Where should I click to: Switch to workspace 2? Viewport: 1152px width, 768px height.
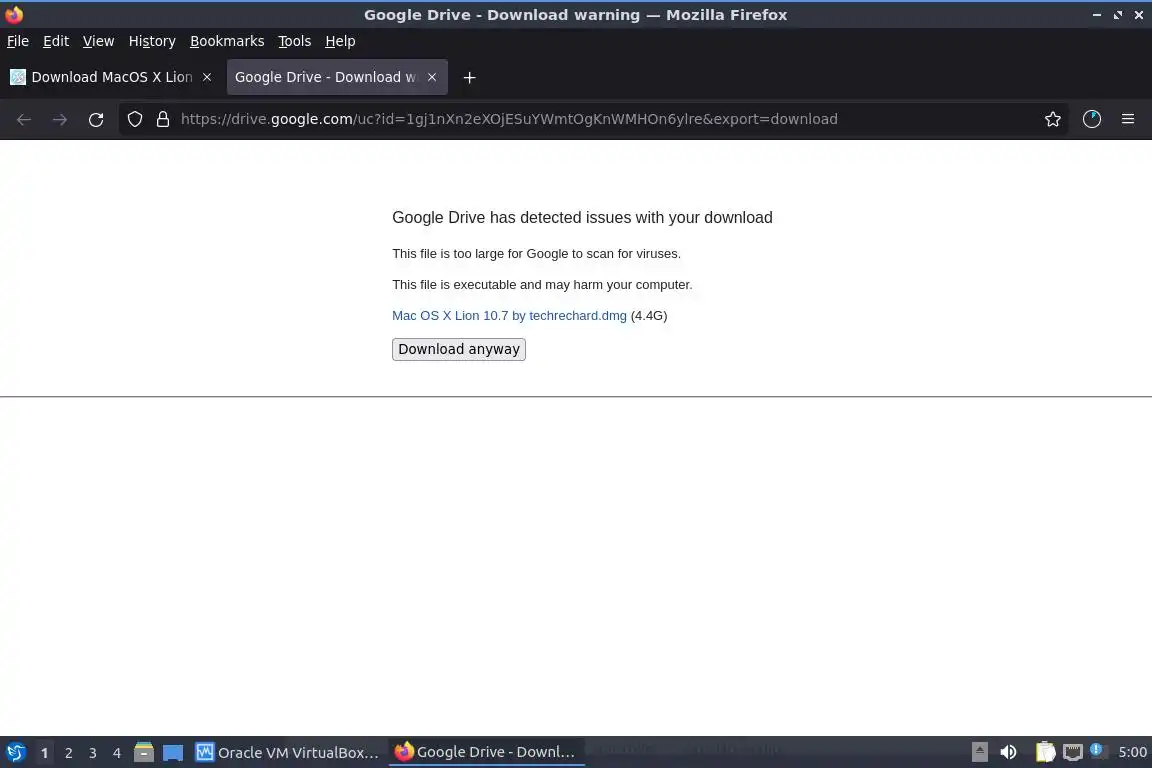point(68,753)
